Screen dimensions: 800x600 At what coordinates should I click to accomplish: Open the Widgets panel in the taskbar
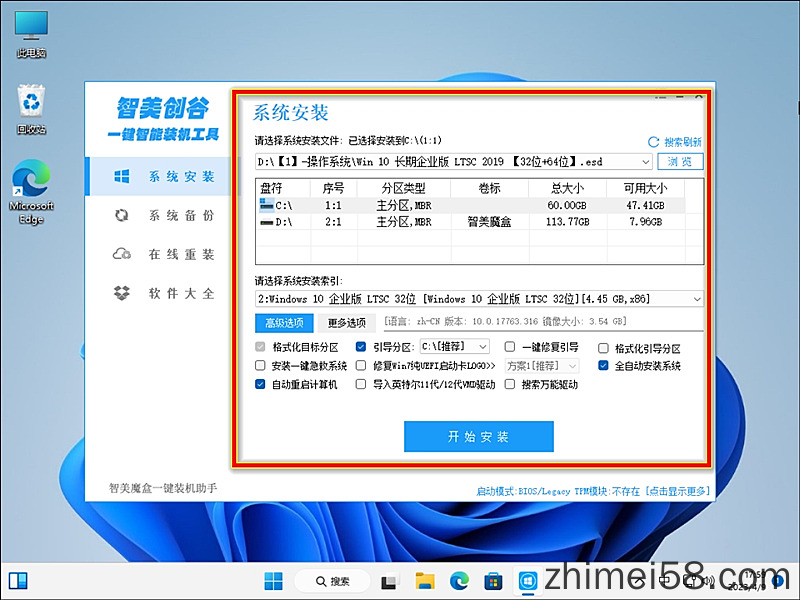[18, 581]
